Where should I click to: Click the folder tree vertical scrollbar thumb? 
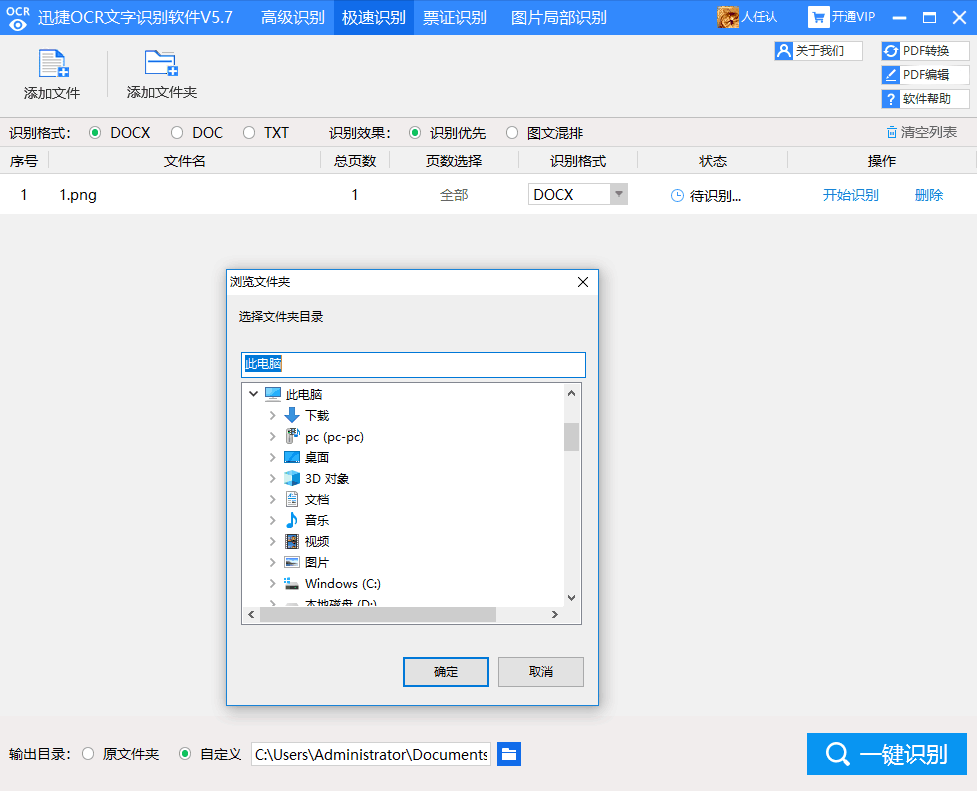click(x=571, y=437)
